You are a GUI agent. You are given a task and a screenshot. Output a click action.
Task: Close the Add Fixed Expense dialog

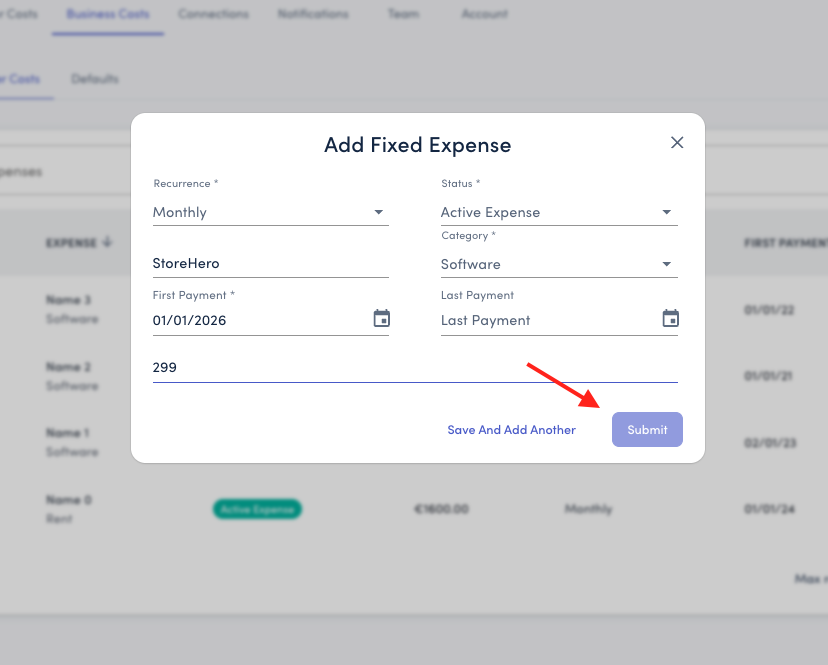click(x=677, y=143)
